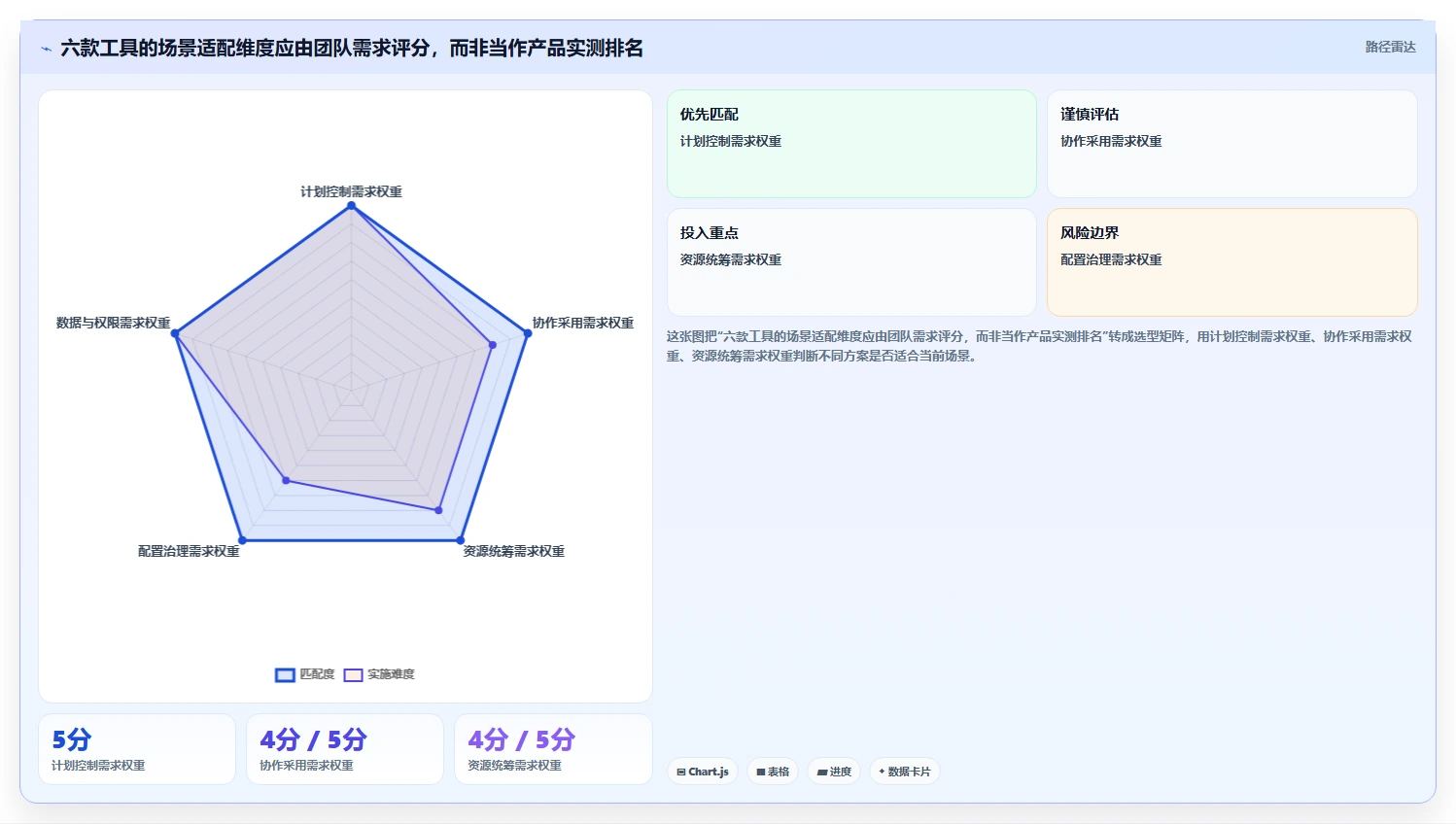Click the 5分 计划控制需求权重 stat card
This screenshot has width=1456, height=824.
pyautogui.click(x=137, y=749)
